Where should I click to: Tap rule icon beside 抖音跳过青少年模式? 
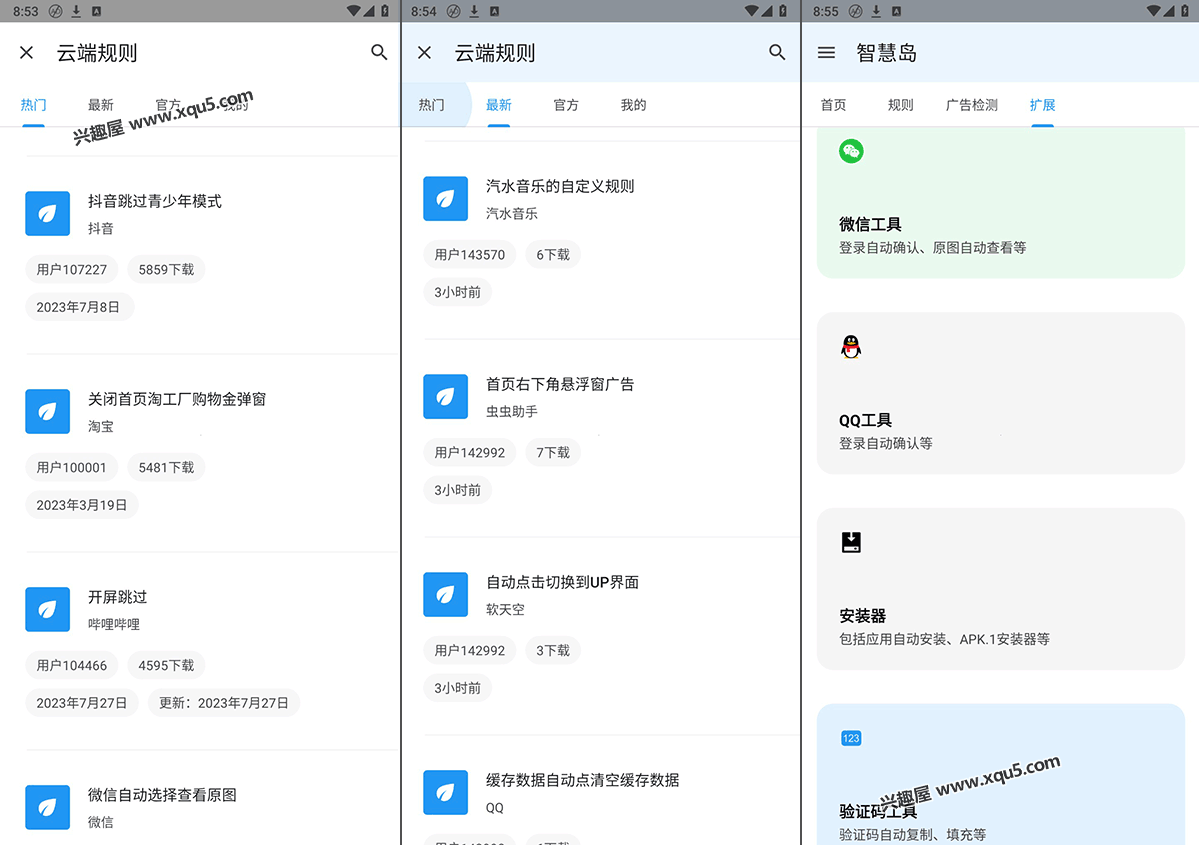coord(47,213)
